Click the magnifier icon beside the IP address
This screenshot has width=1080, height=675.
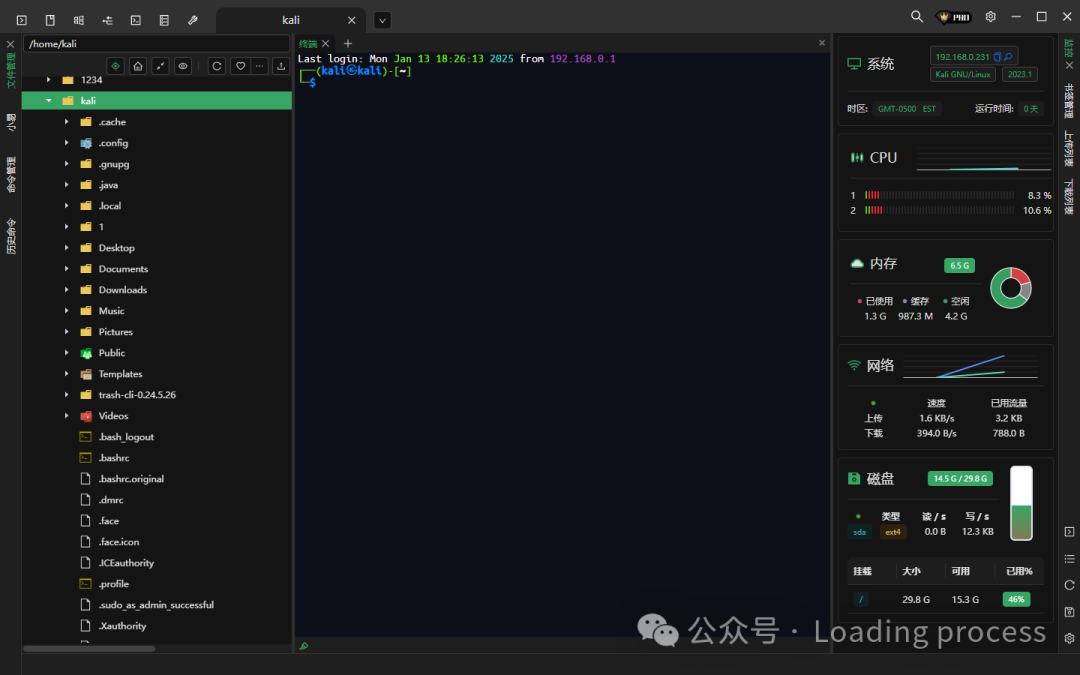(x=1008, y=56)
